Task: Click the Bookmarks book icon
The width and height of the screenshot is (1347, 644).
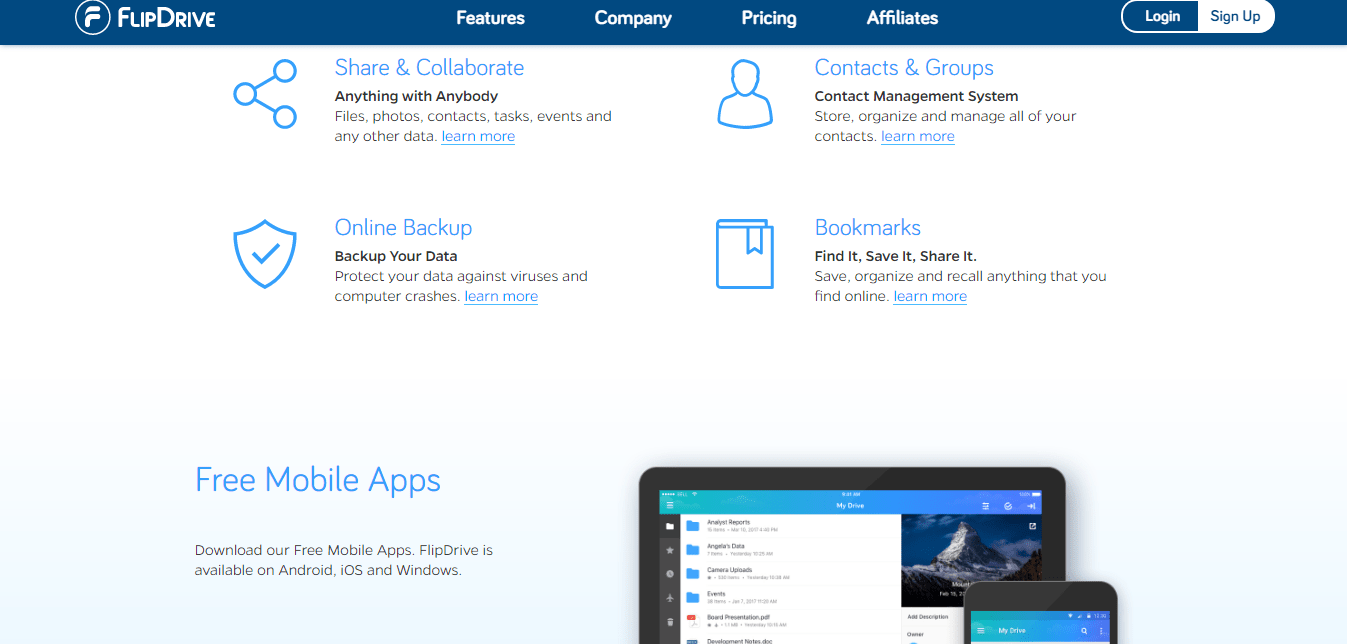Action: (x=745, y=254)
